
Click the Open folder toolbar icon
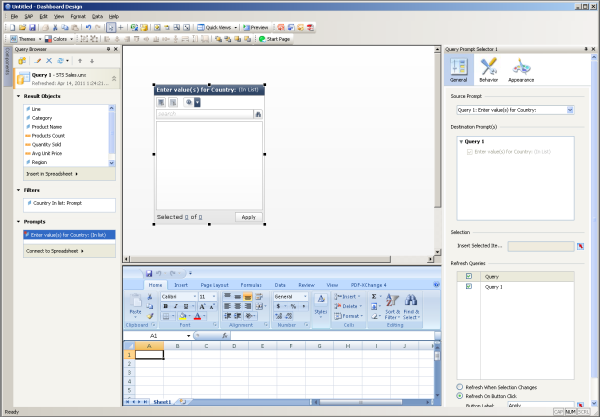click(x=22, y=28)
